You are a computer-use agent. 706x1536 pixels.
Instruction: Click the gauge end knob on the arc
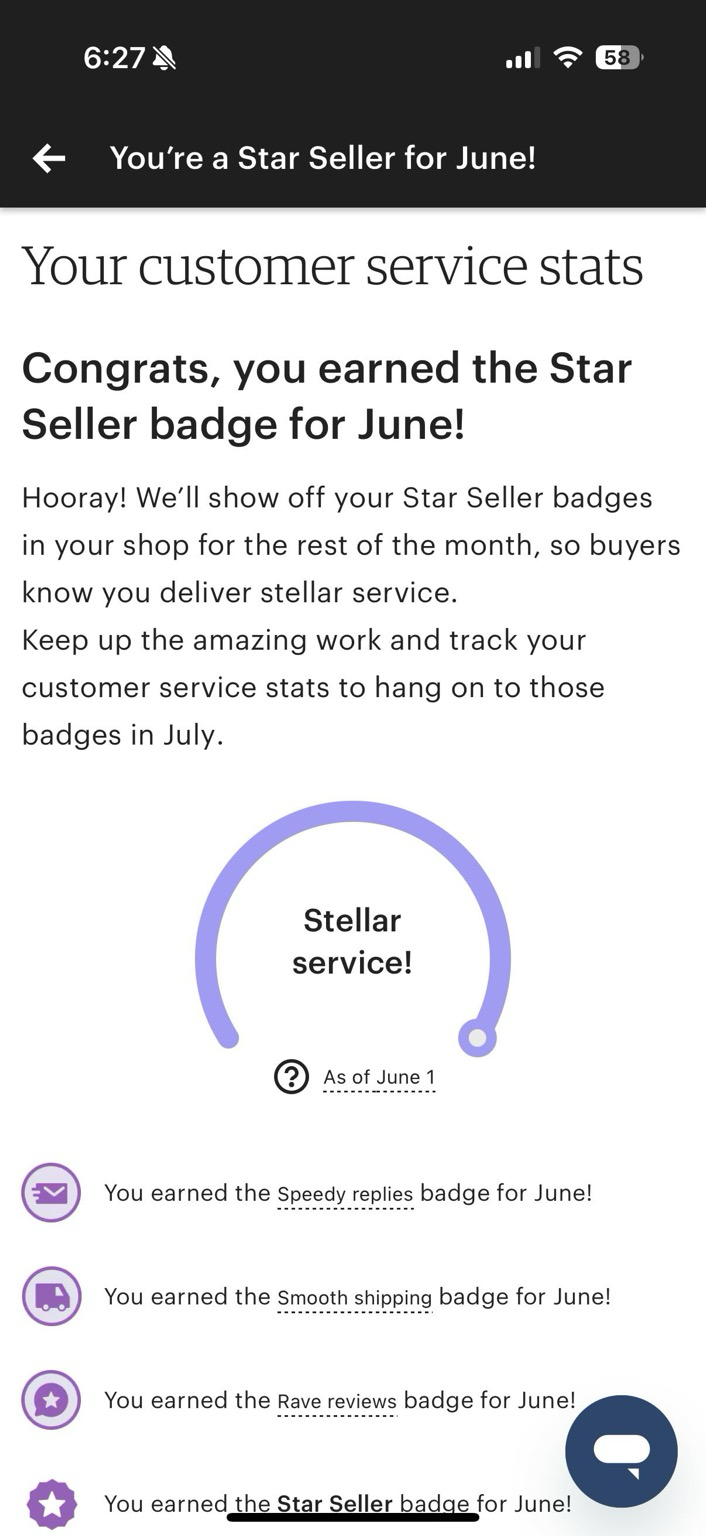[477, 1038]
